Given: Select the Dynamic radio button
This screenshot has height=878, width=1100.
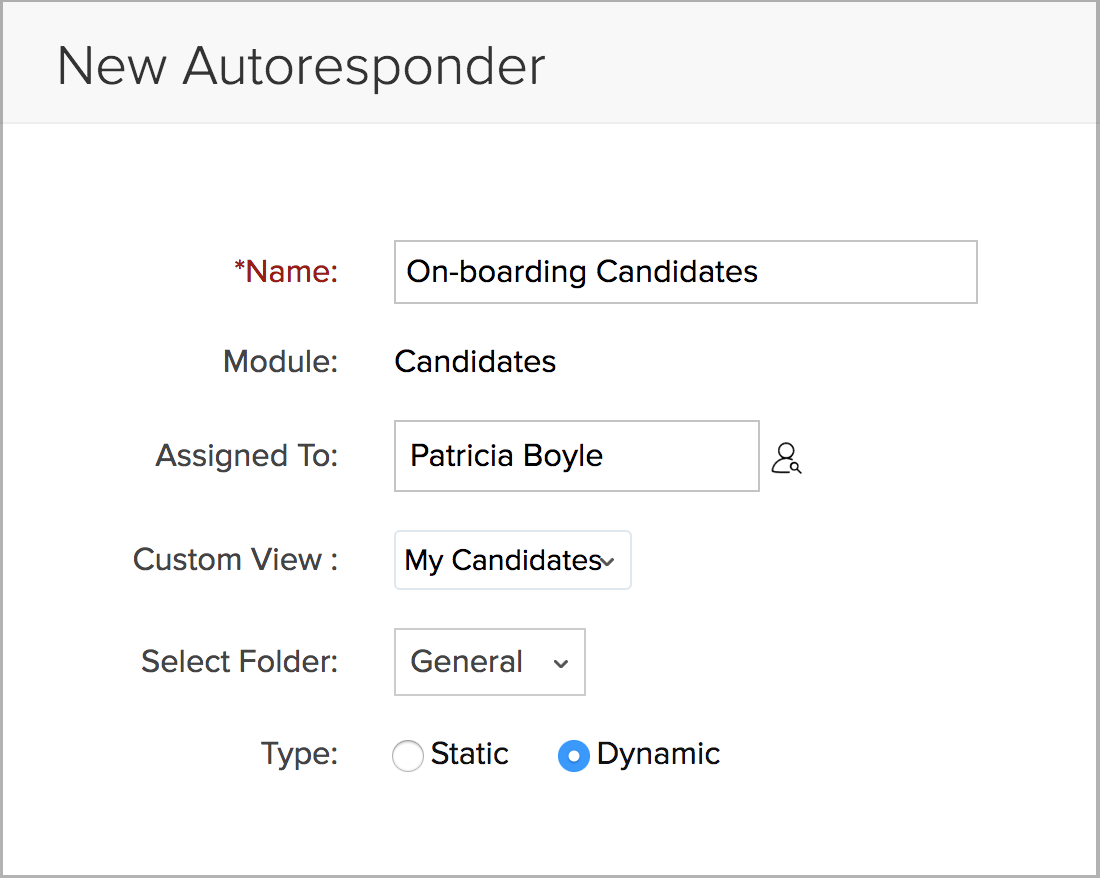Looking at the screenshot, I should click(573, 756).
